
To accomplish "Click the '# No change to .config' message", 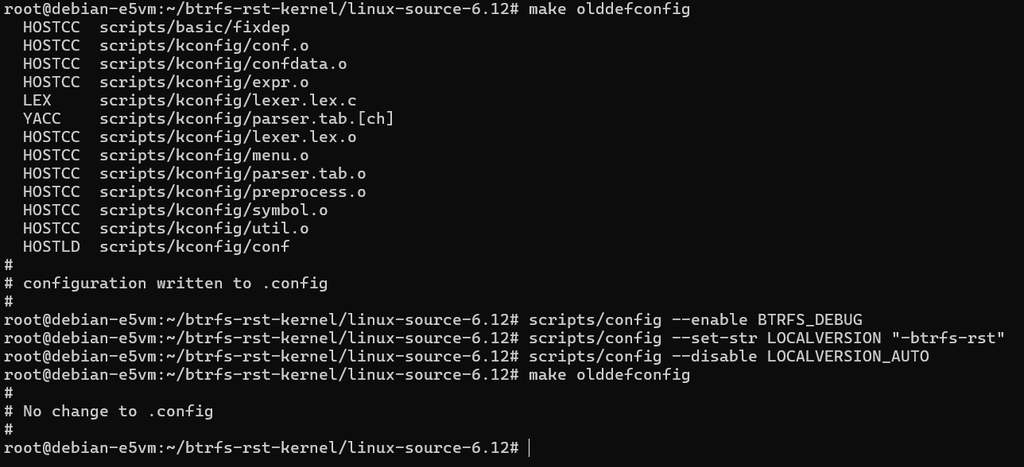I will [x=108, y=411].
